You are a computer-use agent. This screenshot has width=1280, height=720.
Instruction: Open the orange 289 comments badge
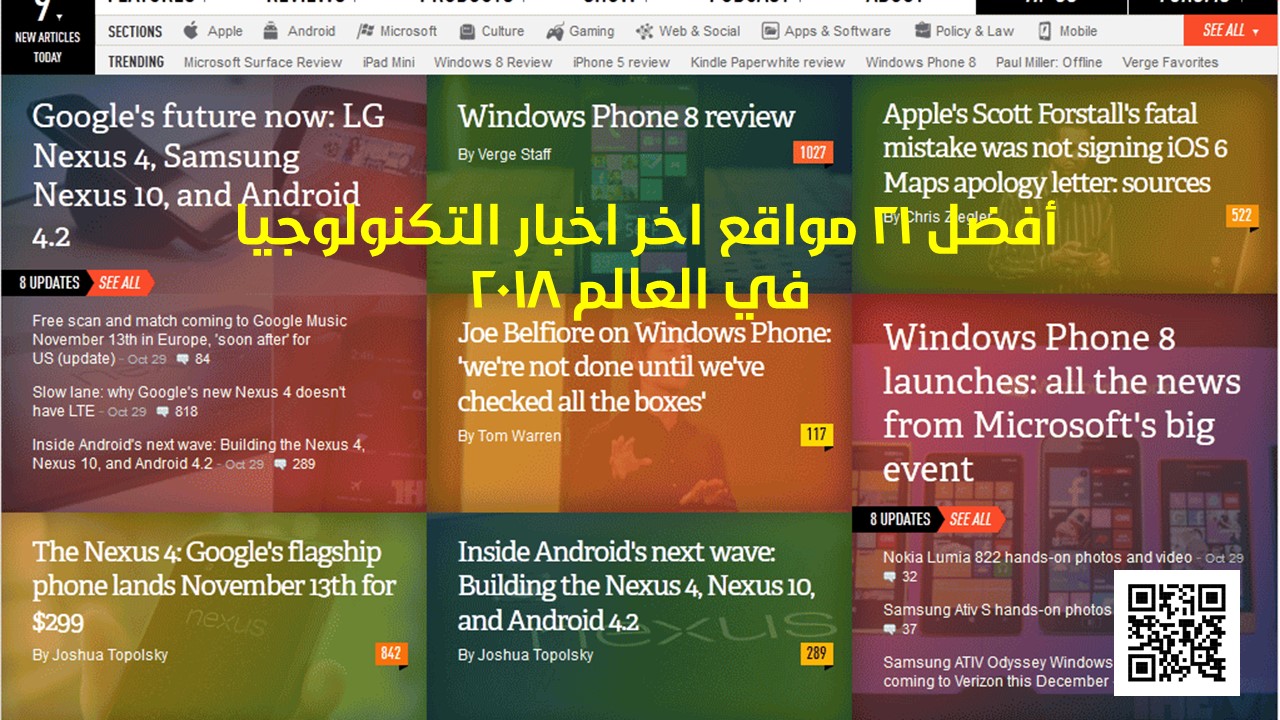pyautogui.click(x=816, y=654)
